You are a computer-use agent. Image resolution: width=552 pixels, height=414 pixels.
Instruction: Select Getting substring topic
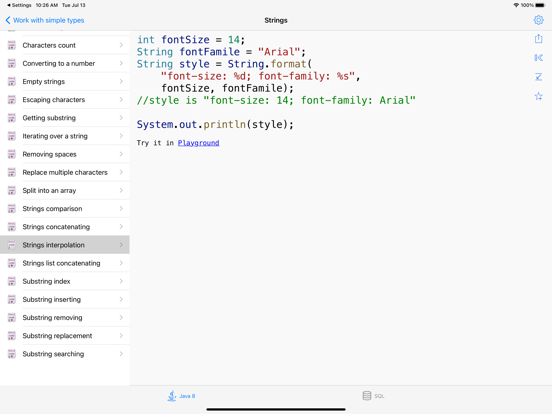click(65, 118)
